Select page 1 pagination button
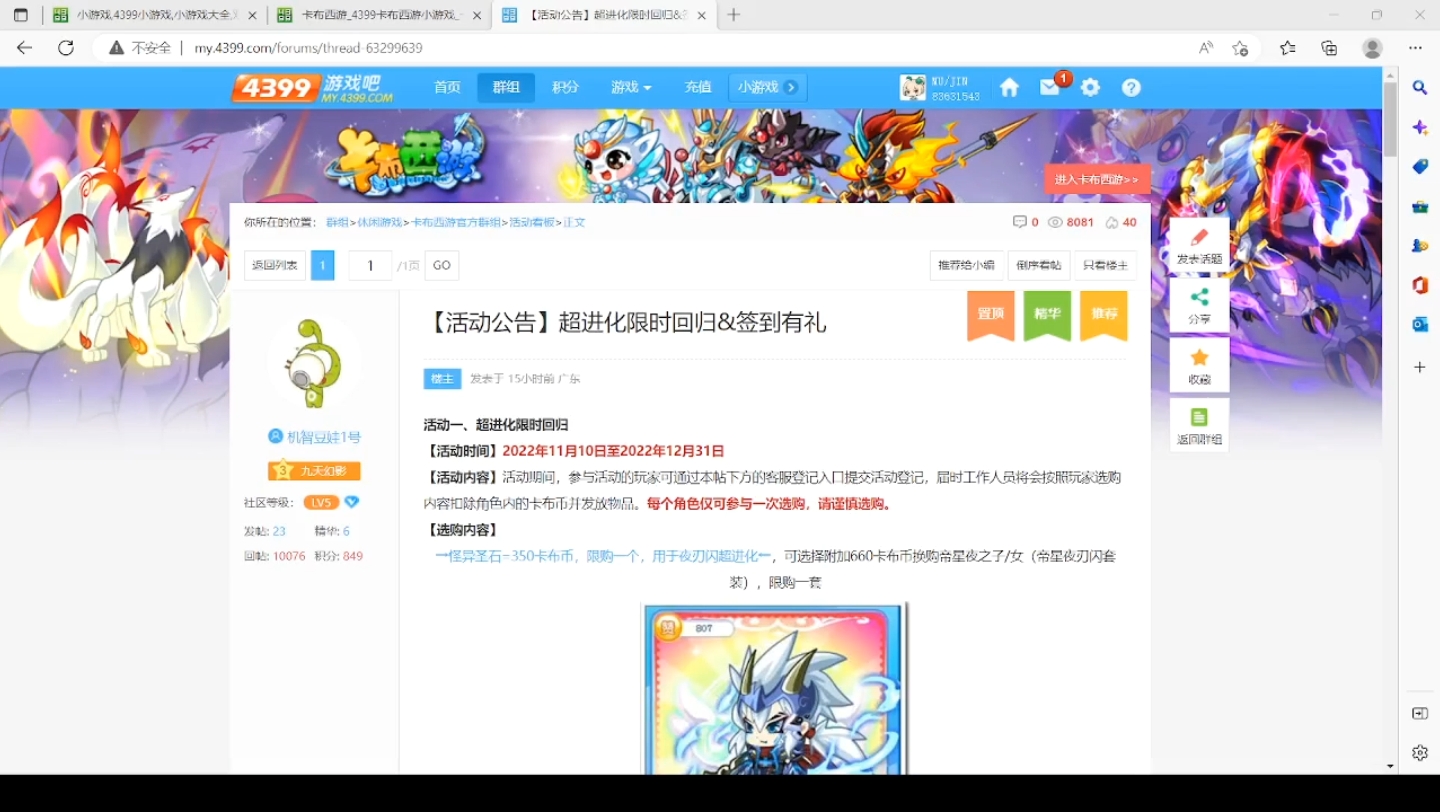This screenshot has width=1440, height=812. [x=322, y=265]
